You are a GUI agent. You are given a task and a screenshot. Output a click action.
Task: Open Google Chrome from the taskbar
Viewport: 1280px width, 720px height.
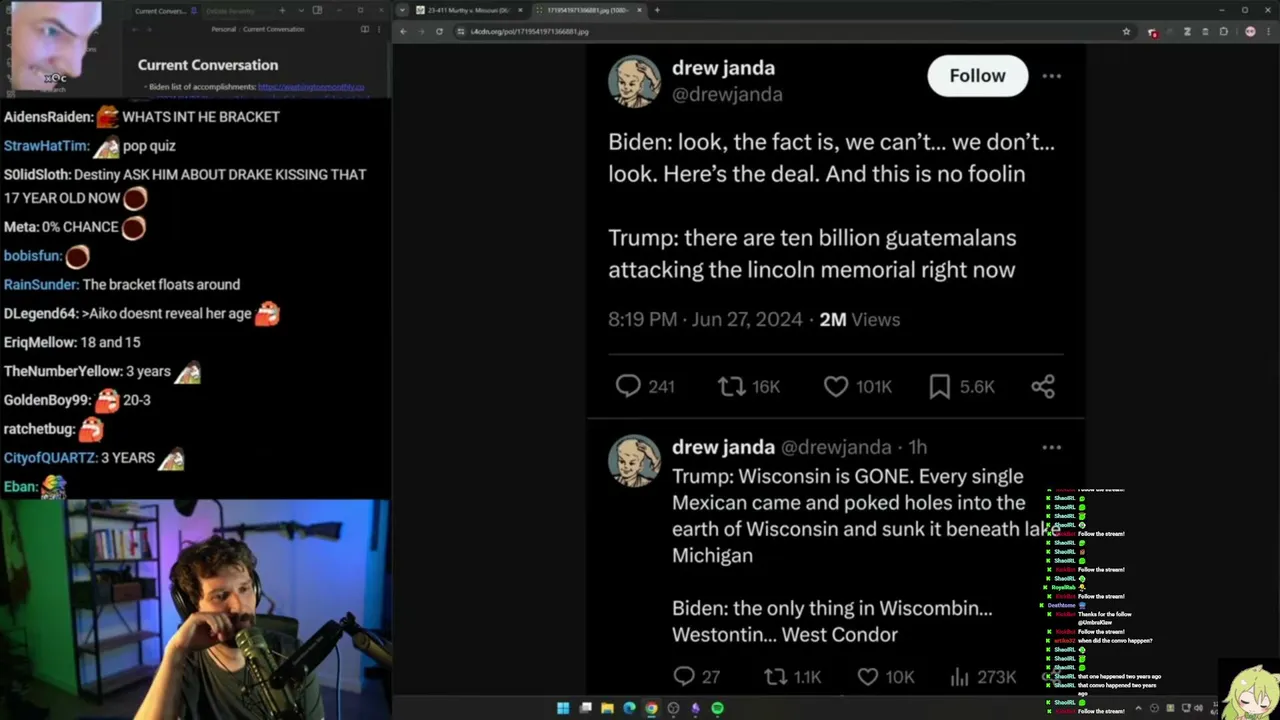[651, 708]
